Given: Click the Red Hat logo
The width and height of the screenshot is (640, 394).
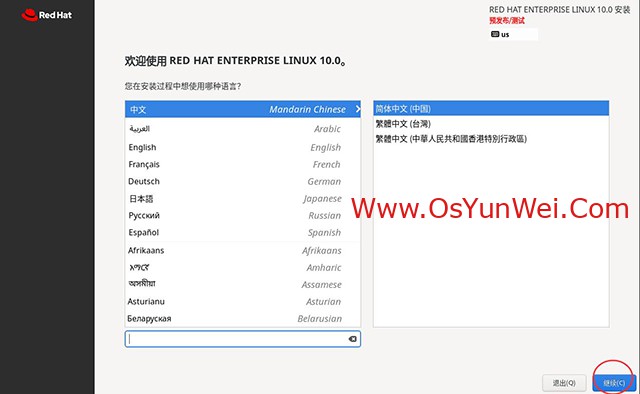Looking at the screenshot, I should 47,15.
